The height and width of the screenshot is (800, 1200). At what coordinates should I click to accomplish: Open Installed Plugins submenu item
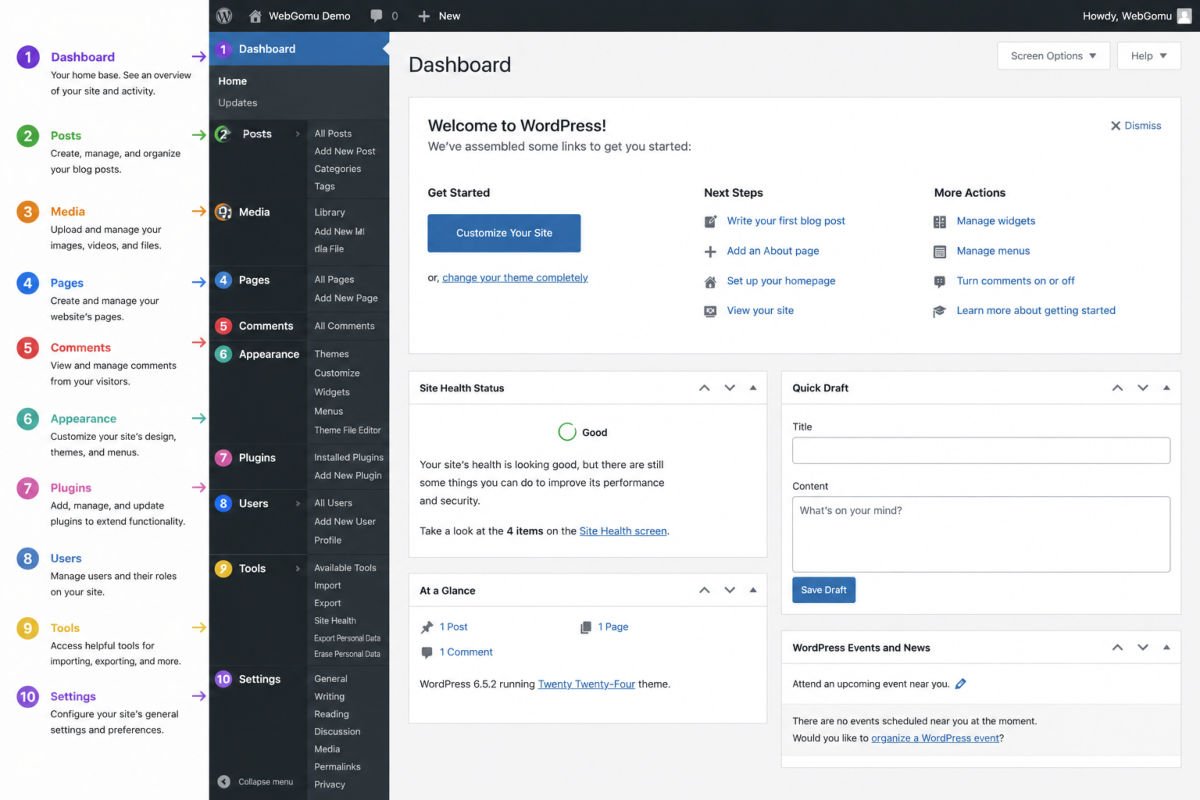click(349, 457)
